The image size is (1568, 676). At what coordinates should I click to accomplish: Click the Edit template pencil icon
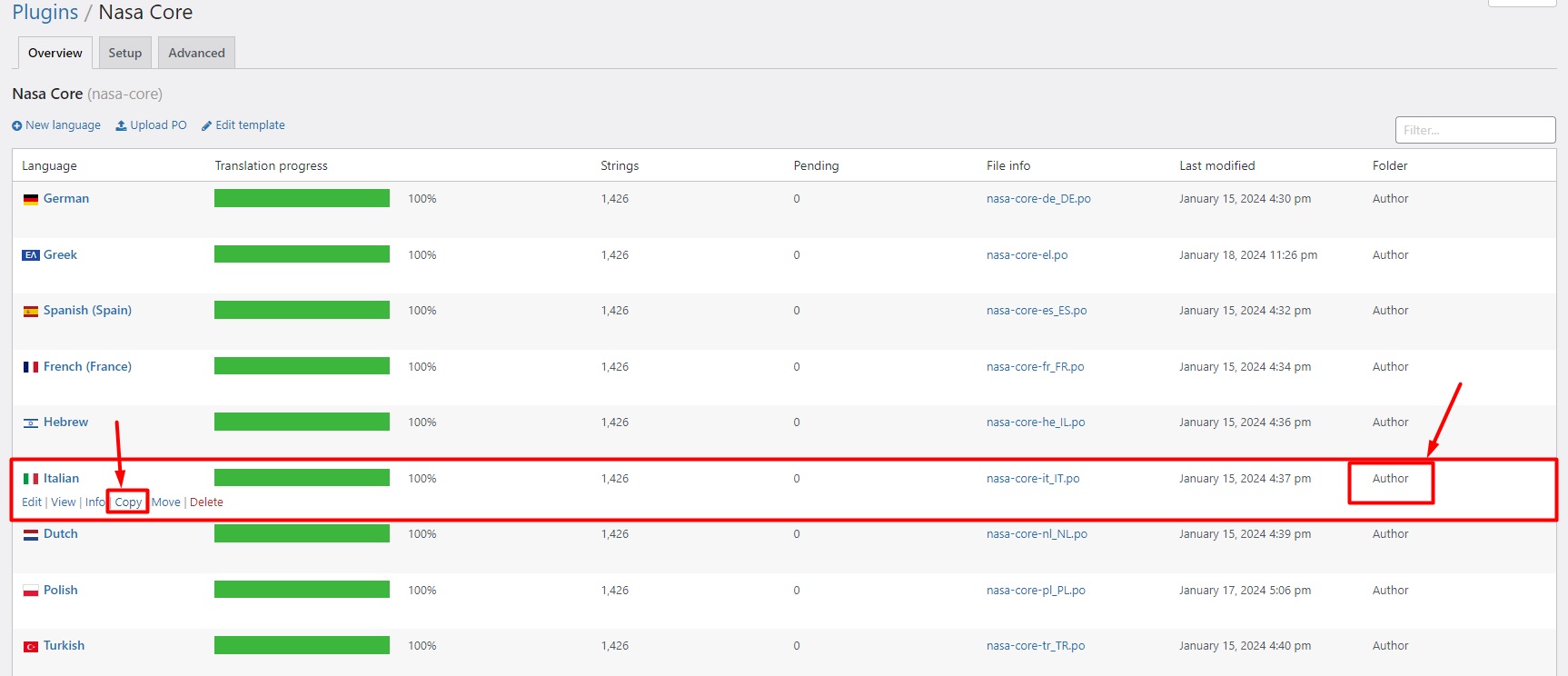(x=206, y=125)
